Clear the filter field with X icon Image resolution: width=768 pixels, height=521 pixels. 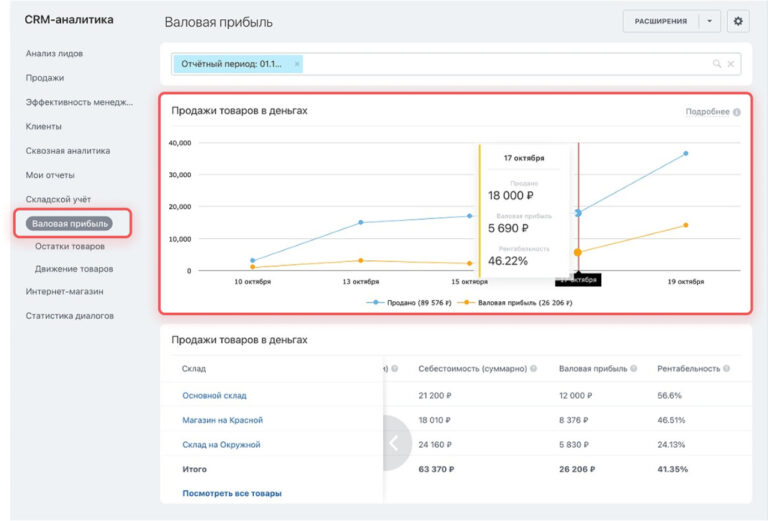[x=730, y=64]
